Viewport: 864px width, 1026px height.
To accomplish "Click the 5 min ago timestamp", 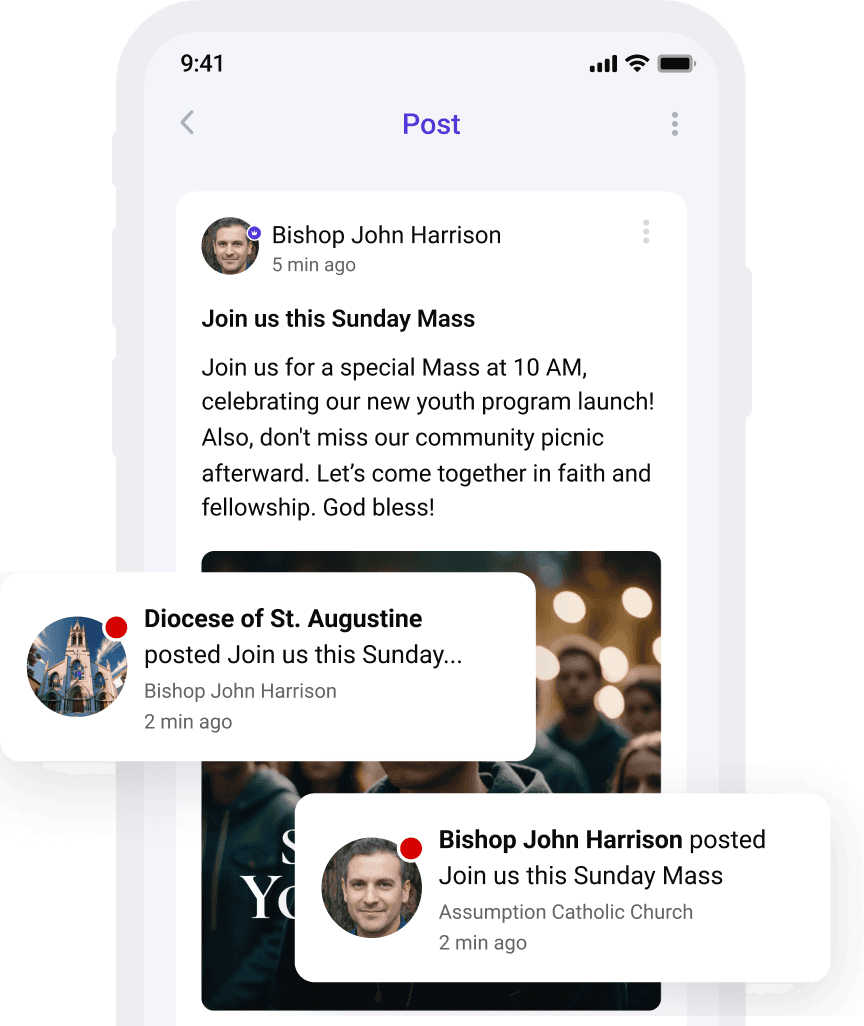I will click(314, 265).
